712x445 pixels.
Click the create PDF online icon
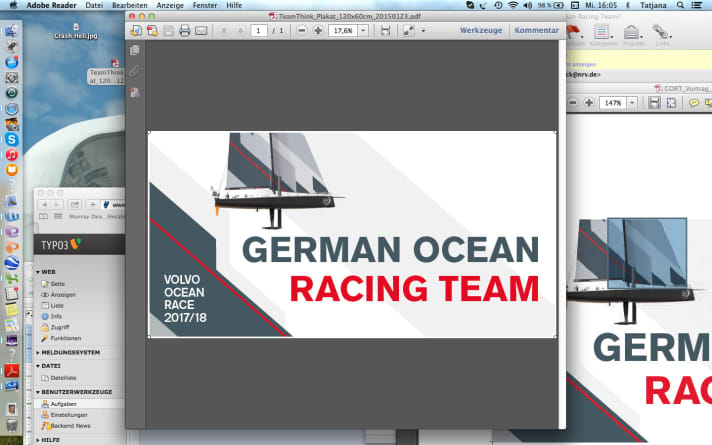(x=135, y=30)
